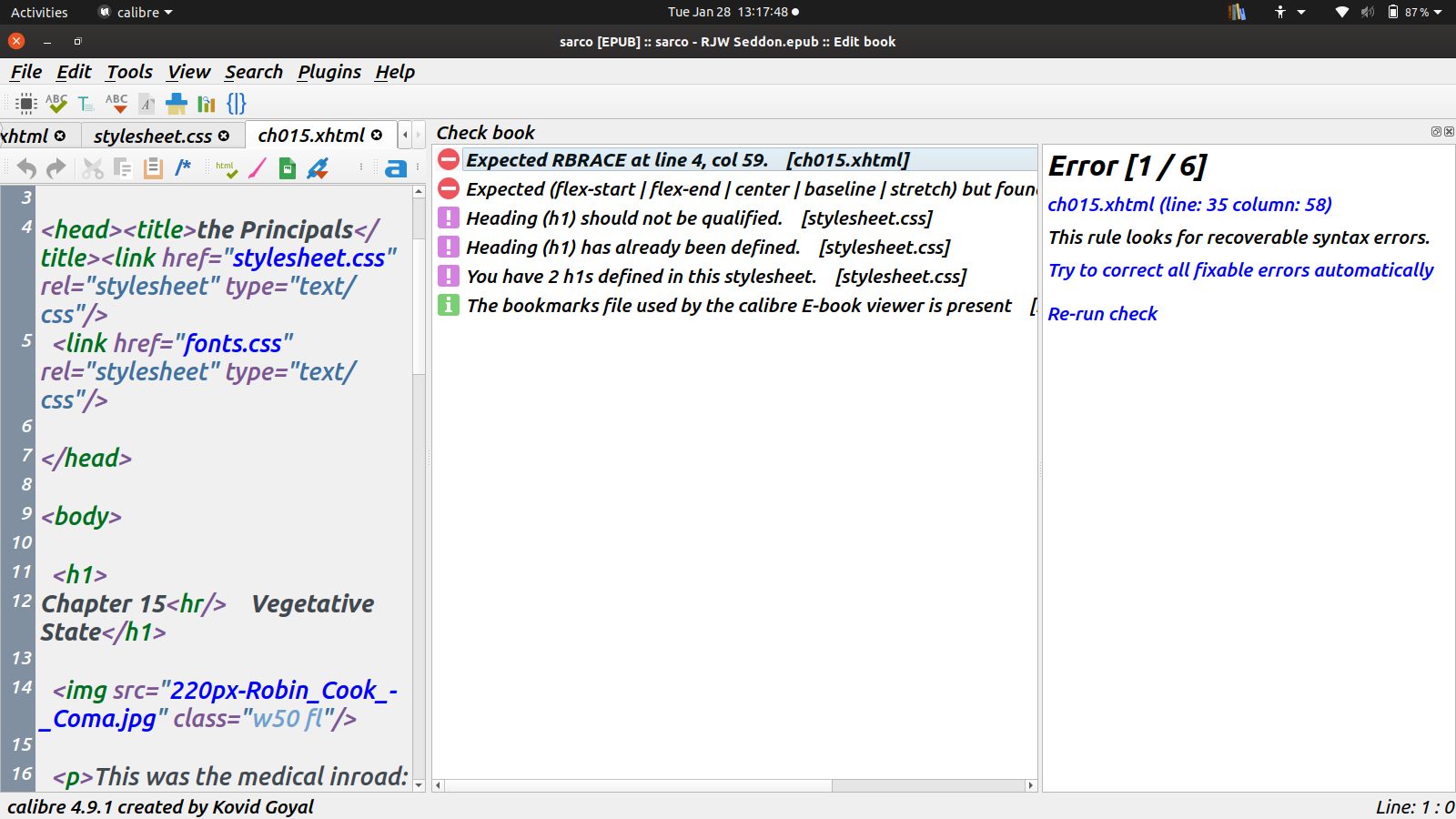The width and height of the screenshot is (1456, 819).
Task: Click the pink beautify brush icon
Action: 258,168
